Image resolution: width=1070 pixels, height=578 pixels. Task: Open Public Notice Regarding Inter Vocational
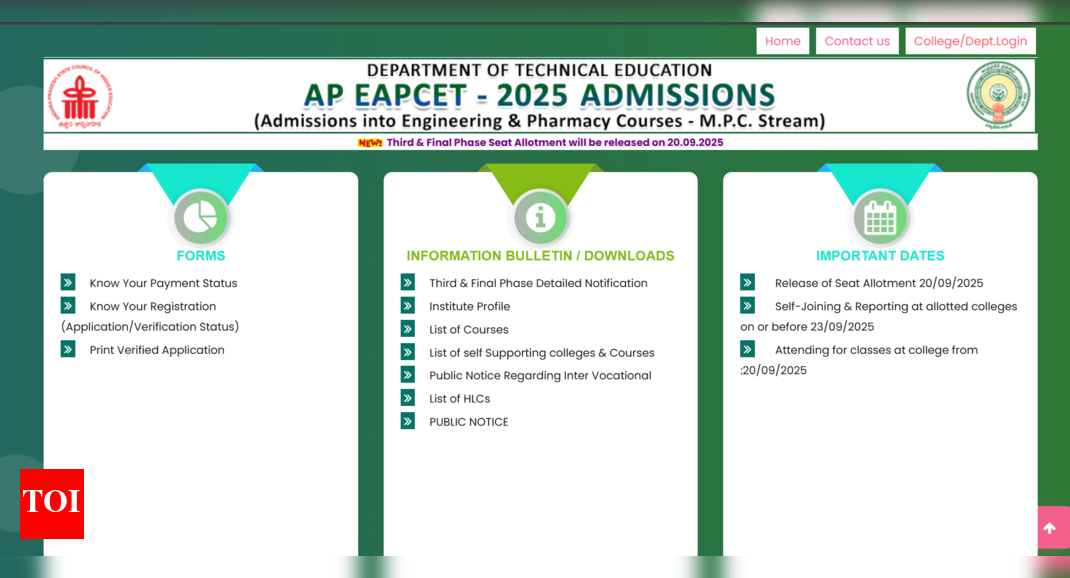pyautogui.click(x=540, y=375)
